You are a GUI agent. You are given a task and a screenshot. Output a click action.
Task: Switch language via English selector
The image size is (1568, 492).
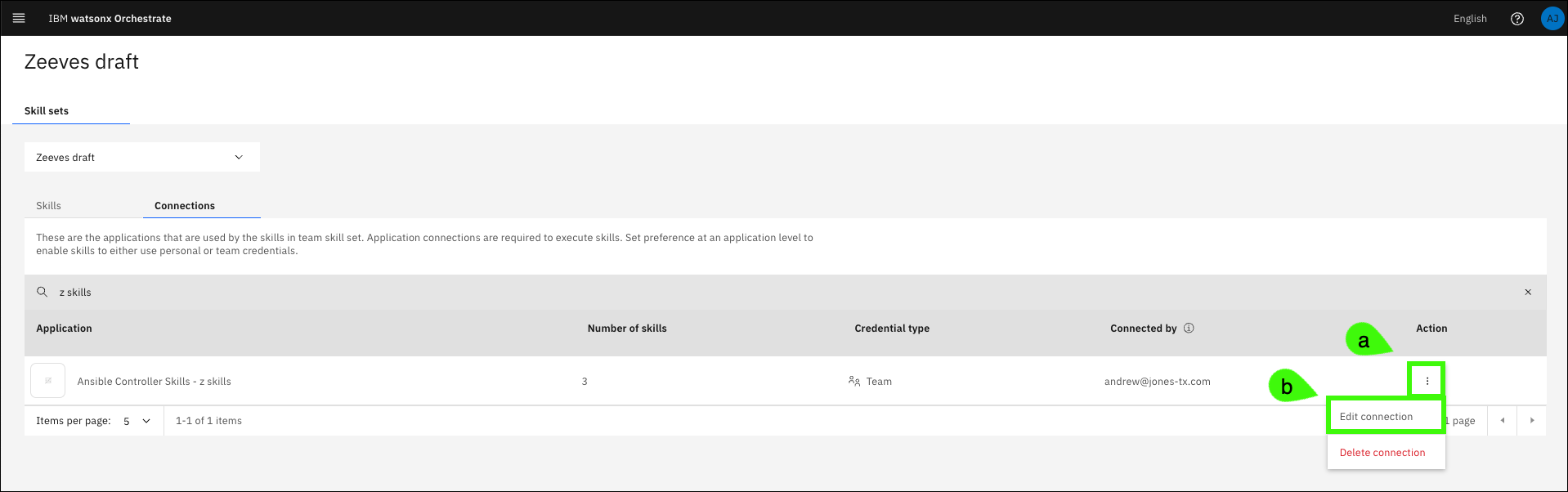click(1470, 19)
